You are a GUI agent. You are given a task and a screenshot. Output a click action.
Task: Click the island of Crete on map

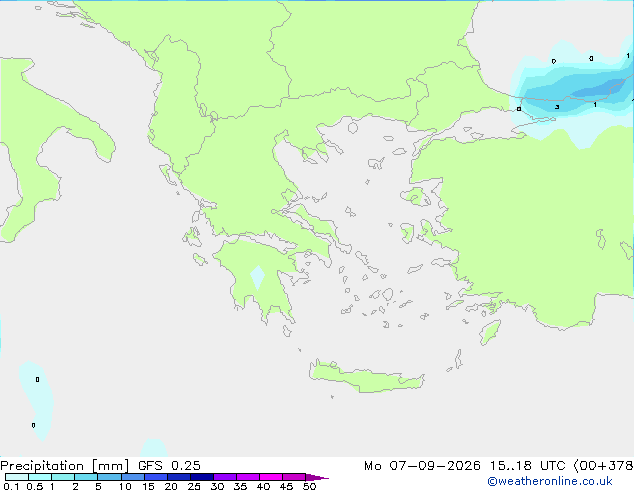click(x=366, y=377)
